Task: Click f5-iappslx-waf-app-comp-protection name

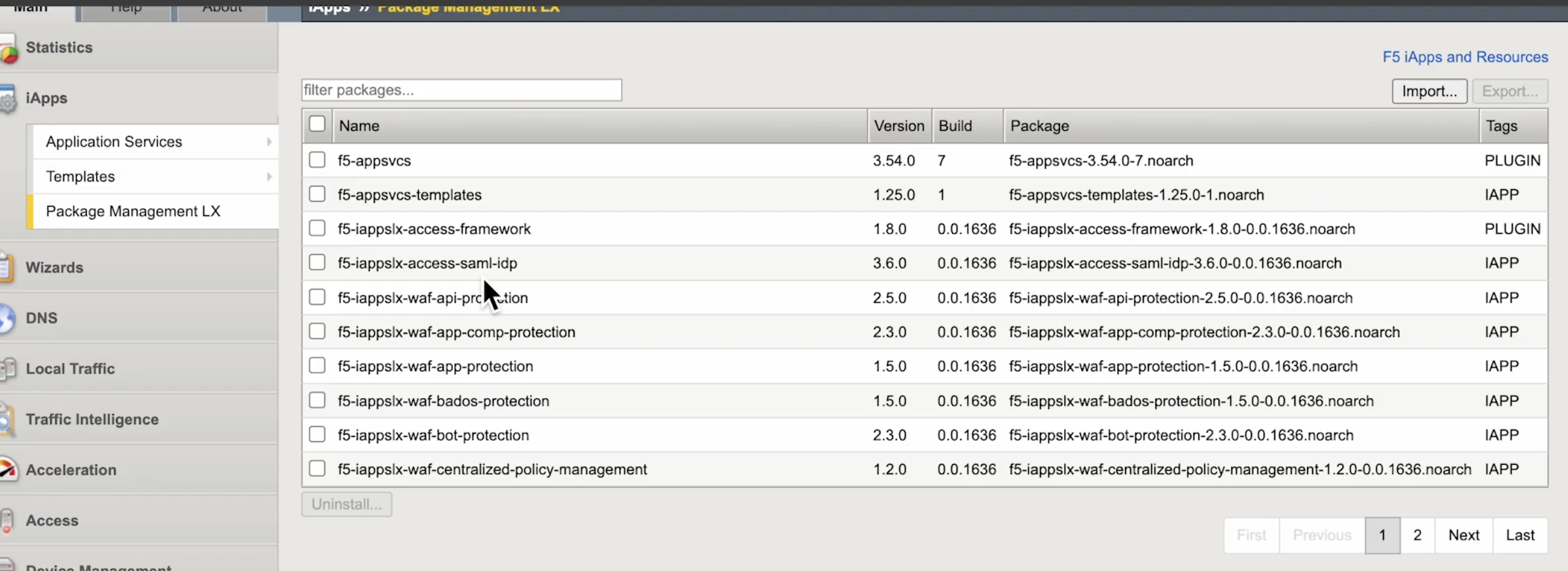Action: pos(456,332)
